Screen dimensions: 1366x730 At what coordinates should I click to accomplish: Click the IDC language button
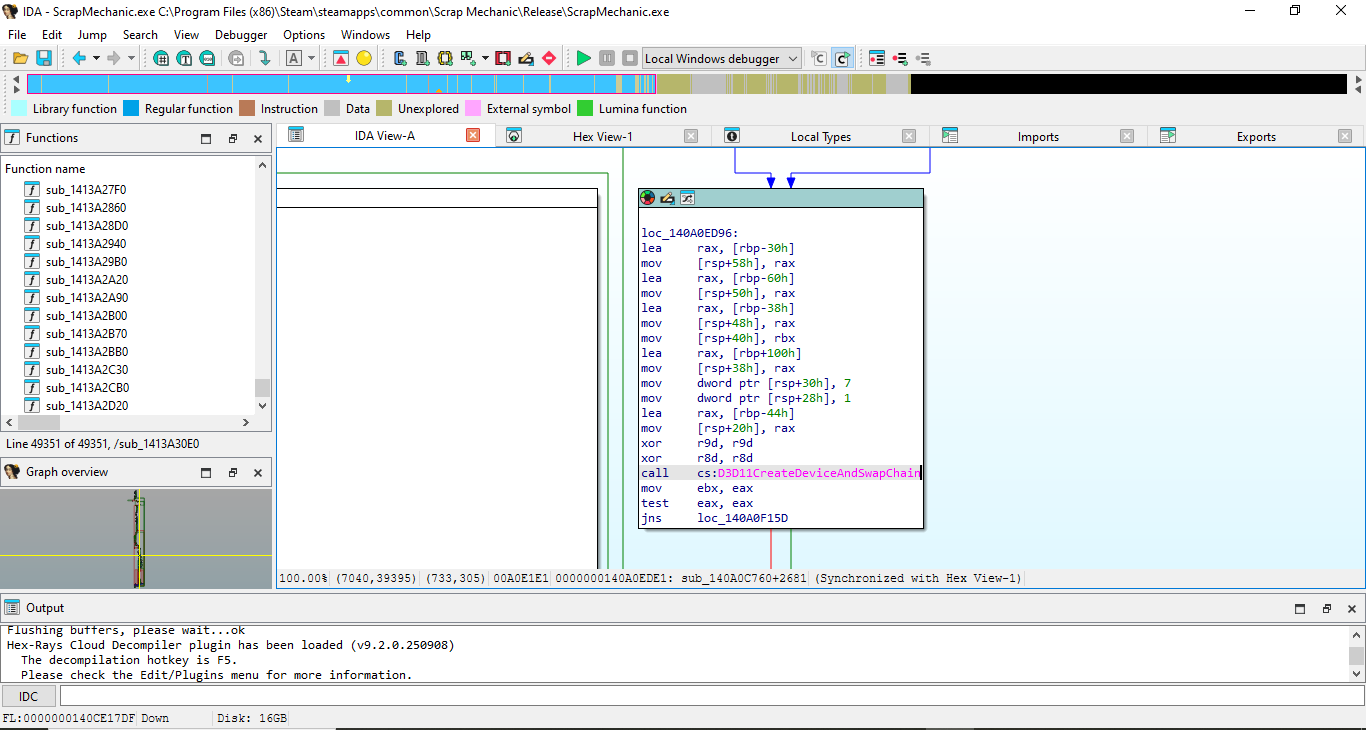tap(29, 695)
